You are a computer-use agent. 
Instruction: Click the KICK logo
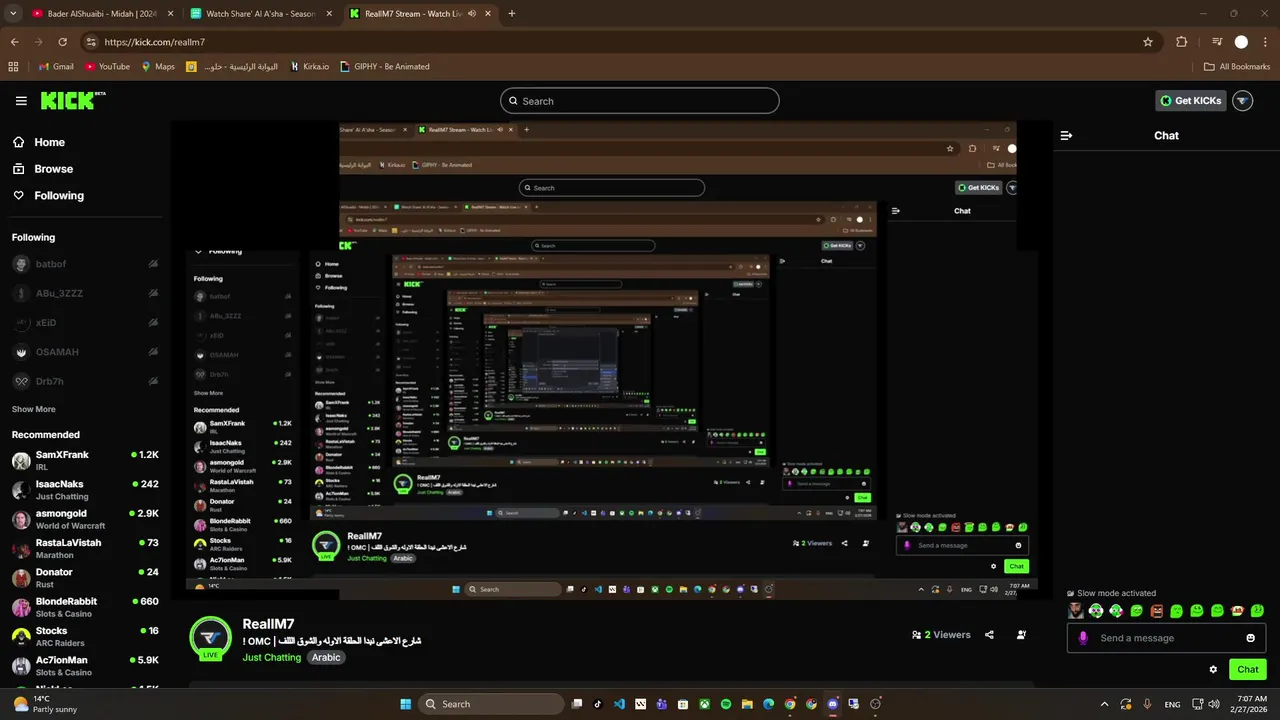[x=73, y=100]
